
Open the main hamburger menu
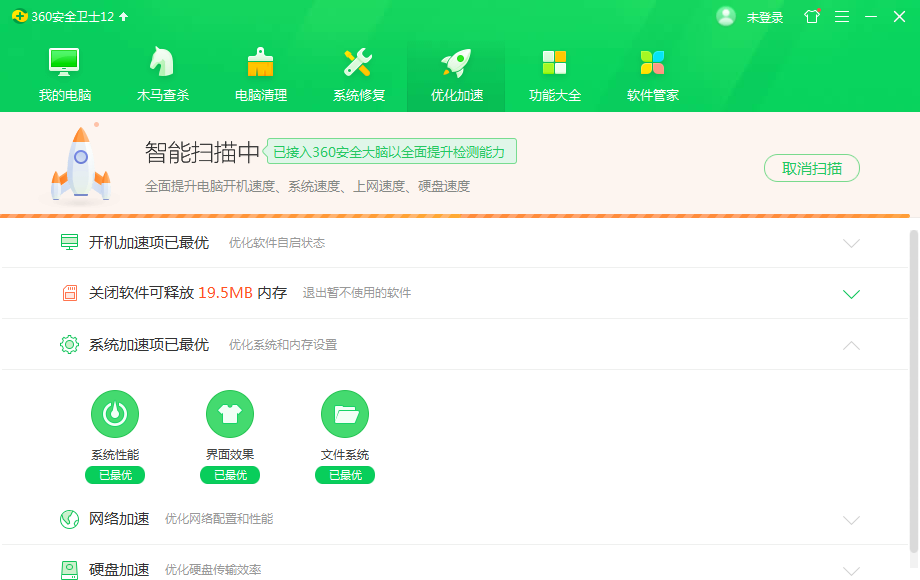(842, 17)
